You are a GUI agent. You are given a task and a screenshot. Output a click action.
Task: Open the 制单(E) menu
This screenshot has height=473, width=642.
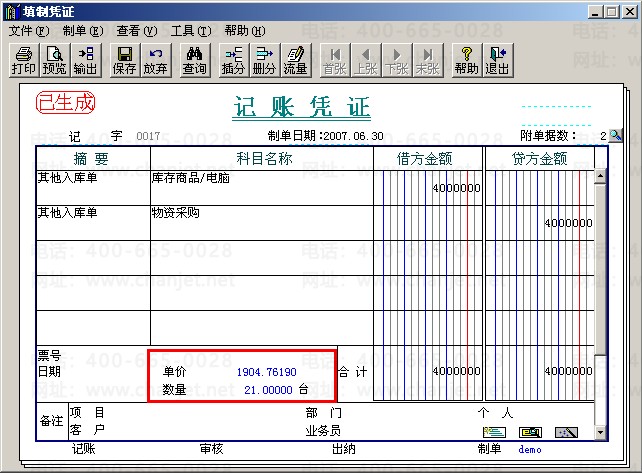(x=83, y=31)
